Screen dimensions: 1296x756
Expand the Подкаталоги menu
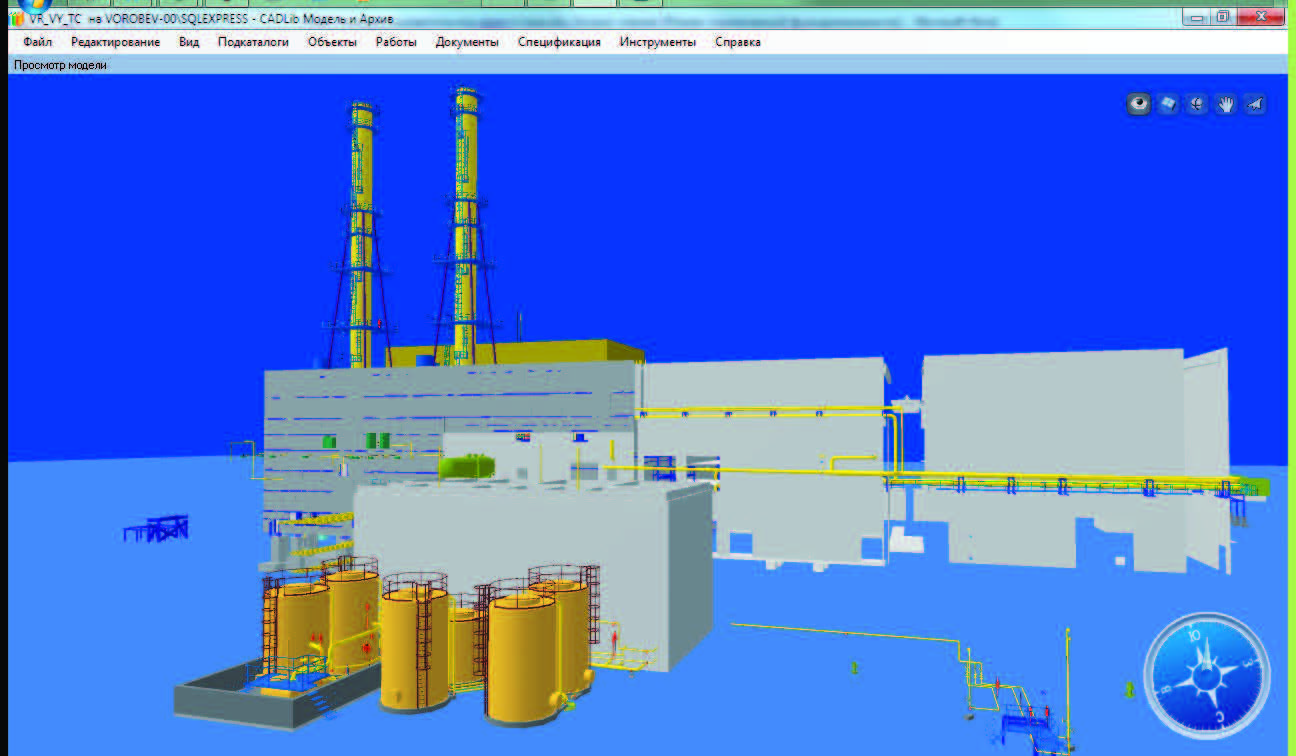click(253, 42)
